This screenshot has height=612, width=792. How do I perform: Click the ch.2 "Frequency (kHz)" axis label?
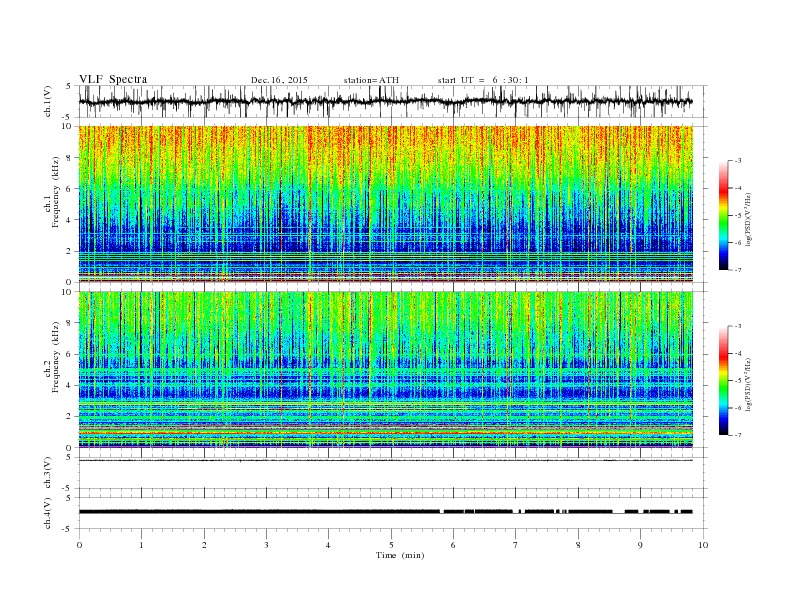tap(56, 356)
